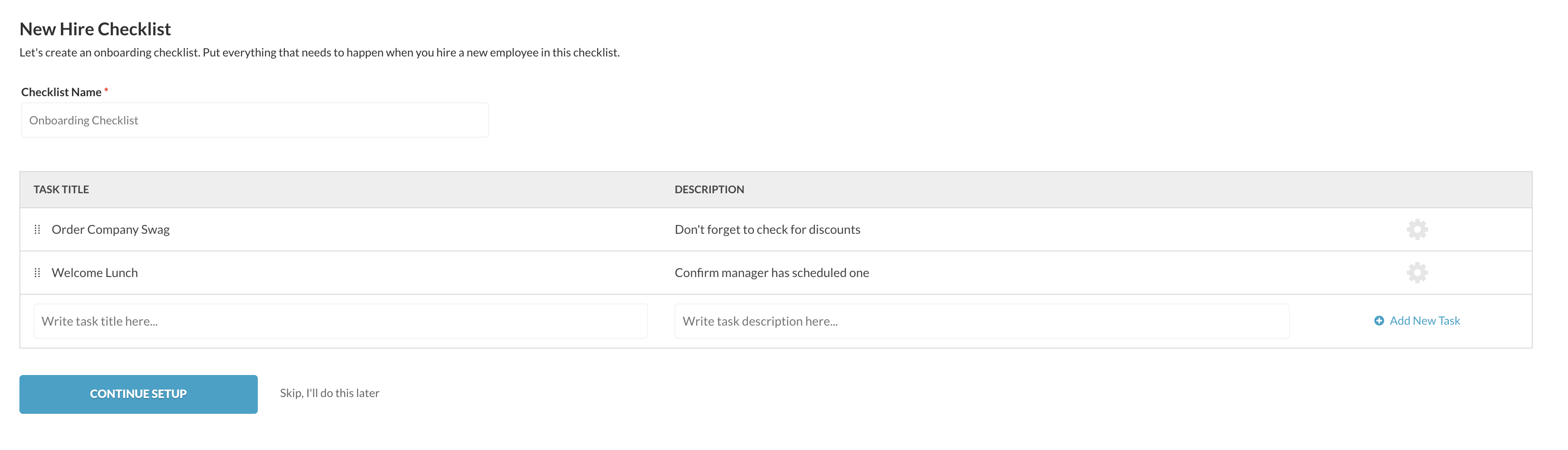The image size is (1568, 450).
Task: Click the New Hire Checklist heading
Action: click(x=95, y=29)
